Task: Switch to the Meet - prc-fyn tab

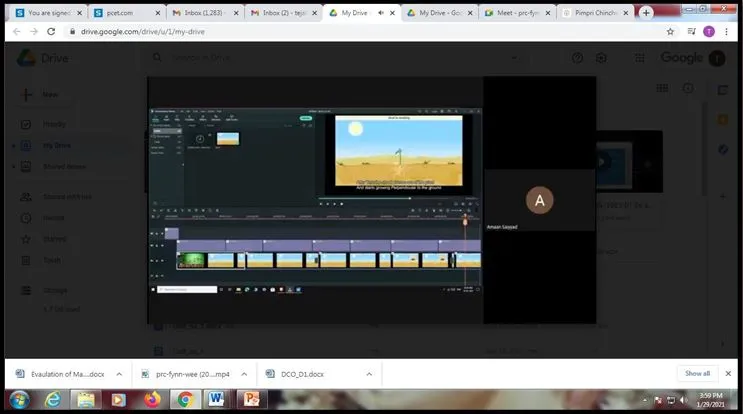Action: [517, 13]
